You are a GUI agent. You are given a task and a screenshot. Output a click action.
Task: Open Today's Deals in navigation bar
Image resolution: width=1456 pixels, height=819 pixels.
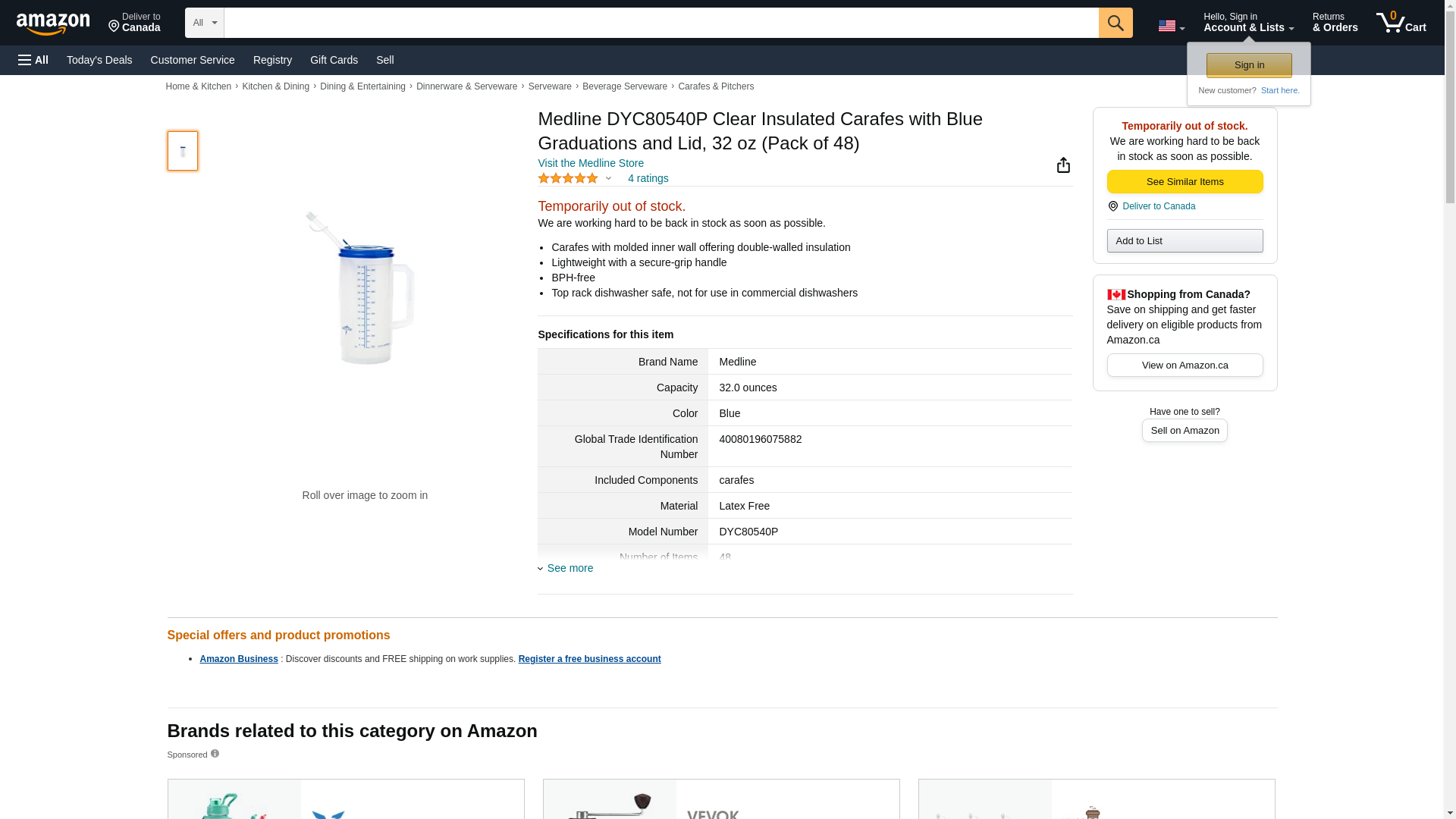coord(99,60)
